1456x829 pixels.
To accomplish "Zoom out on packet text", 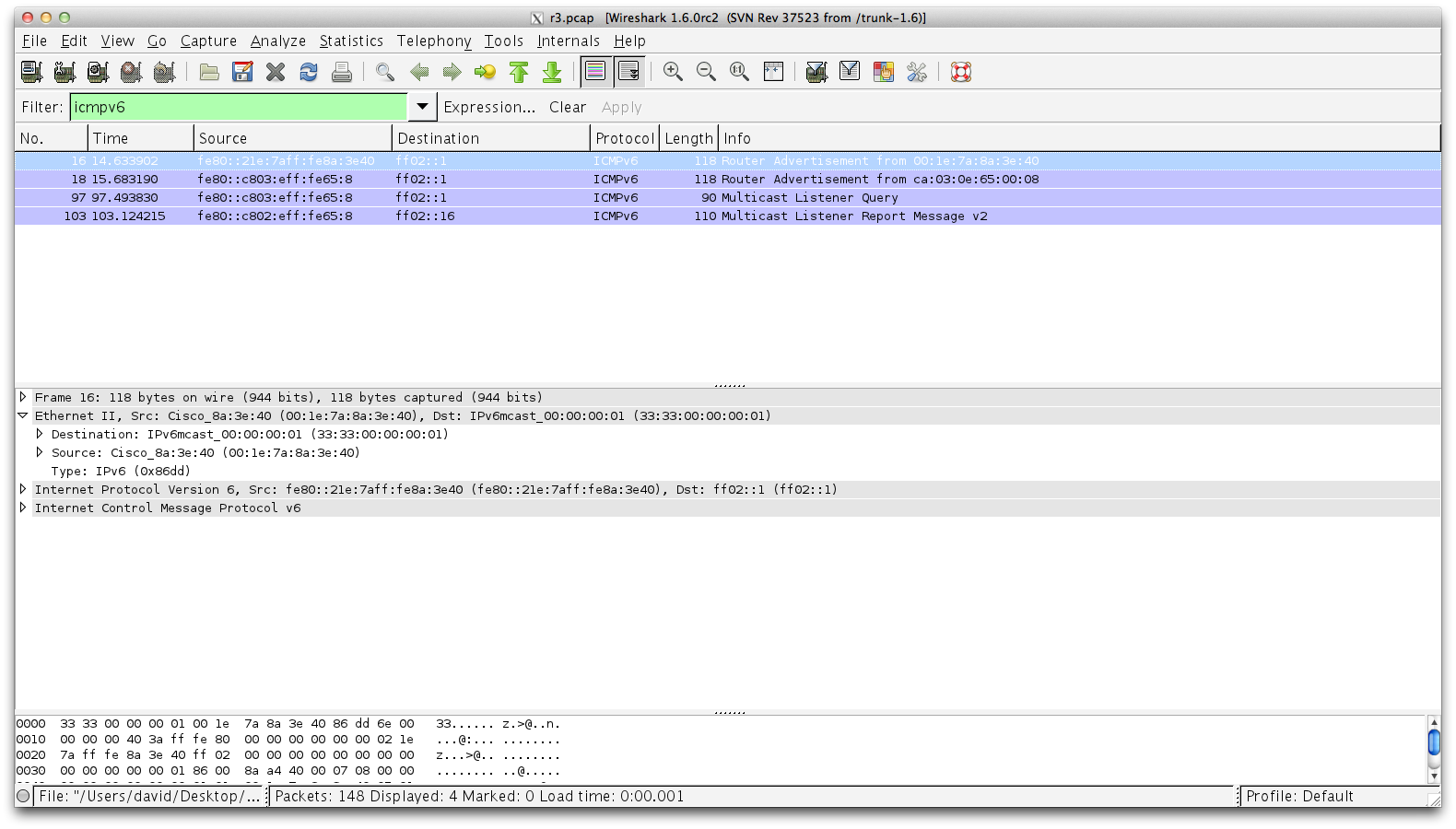I will 706,72.
